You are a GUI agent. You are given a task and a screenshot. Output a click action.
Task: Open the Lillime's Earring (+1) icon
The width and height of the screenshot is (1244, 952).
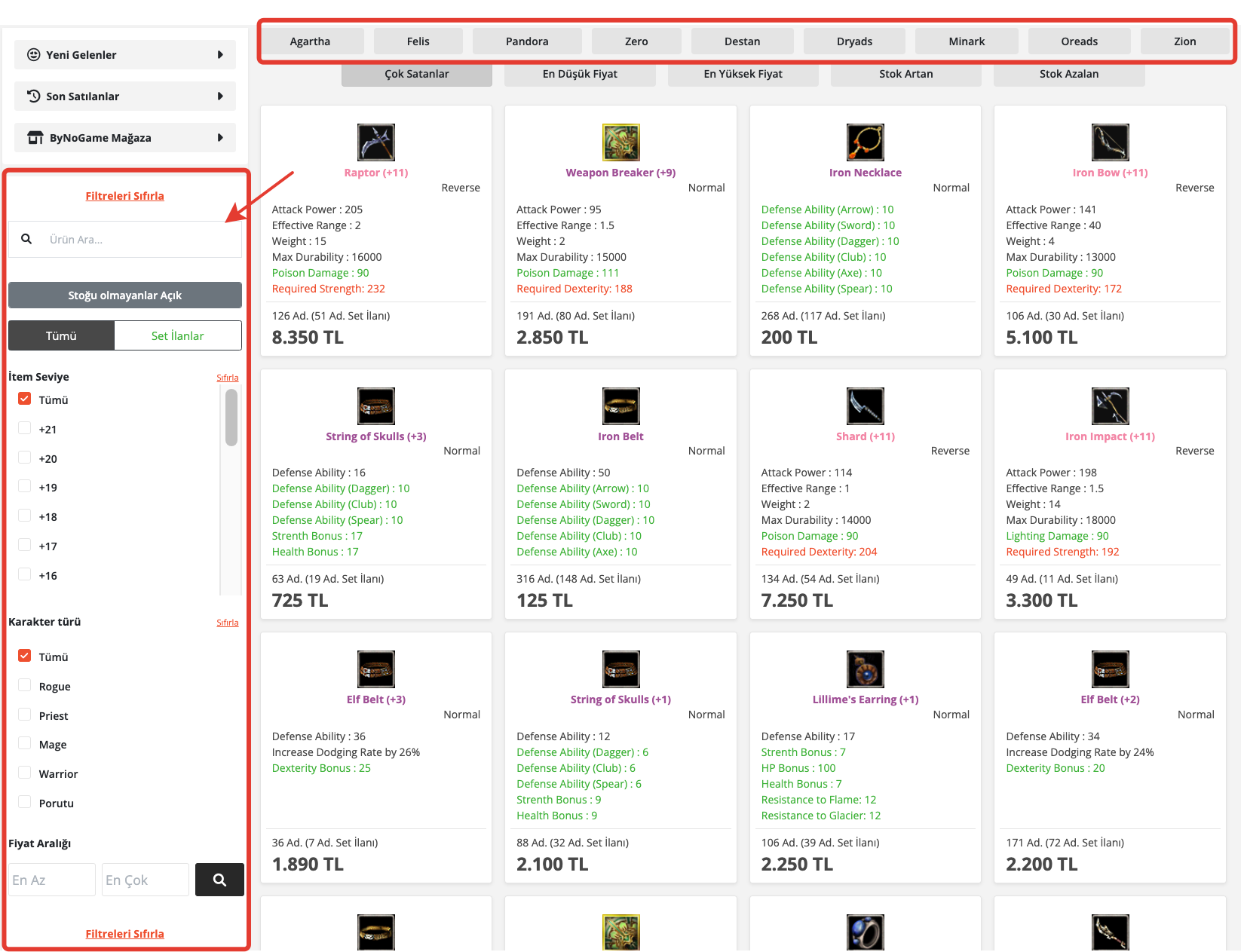[x=865, y=669]
